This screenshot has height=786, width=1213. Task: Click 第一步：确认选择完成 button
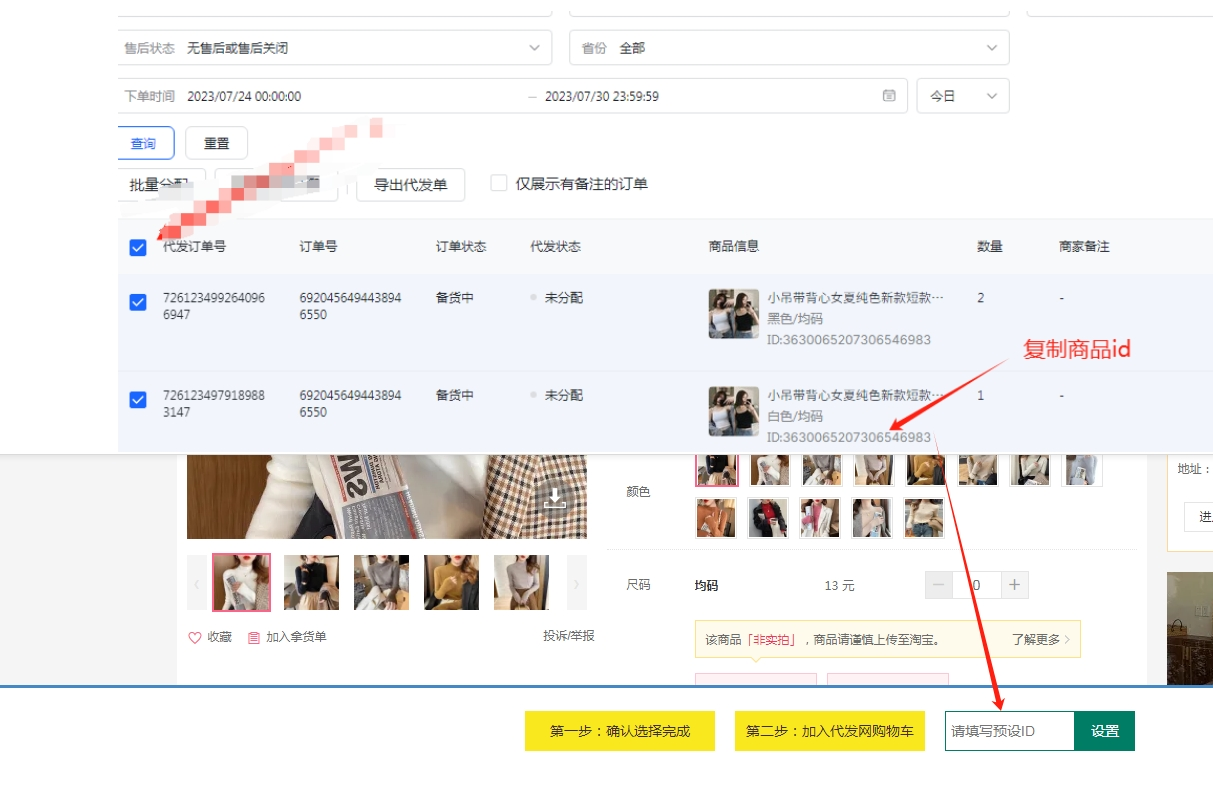[620, 731]
